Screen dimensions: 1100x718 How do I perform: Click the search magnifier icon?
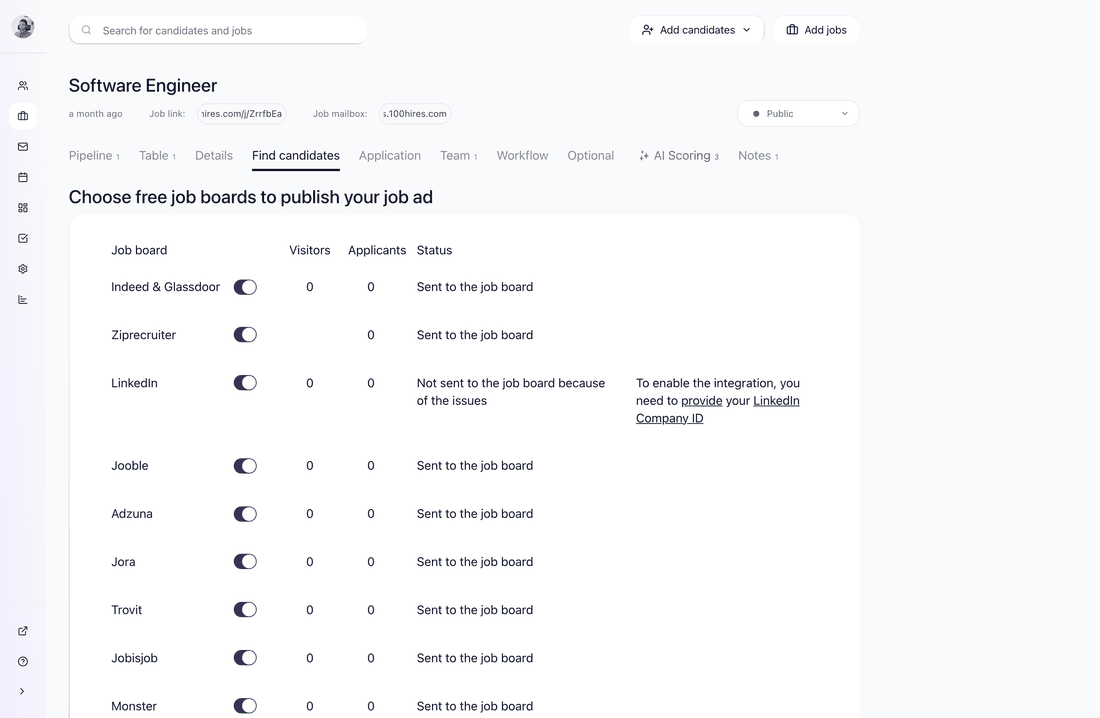tap(86, 30)
